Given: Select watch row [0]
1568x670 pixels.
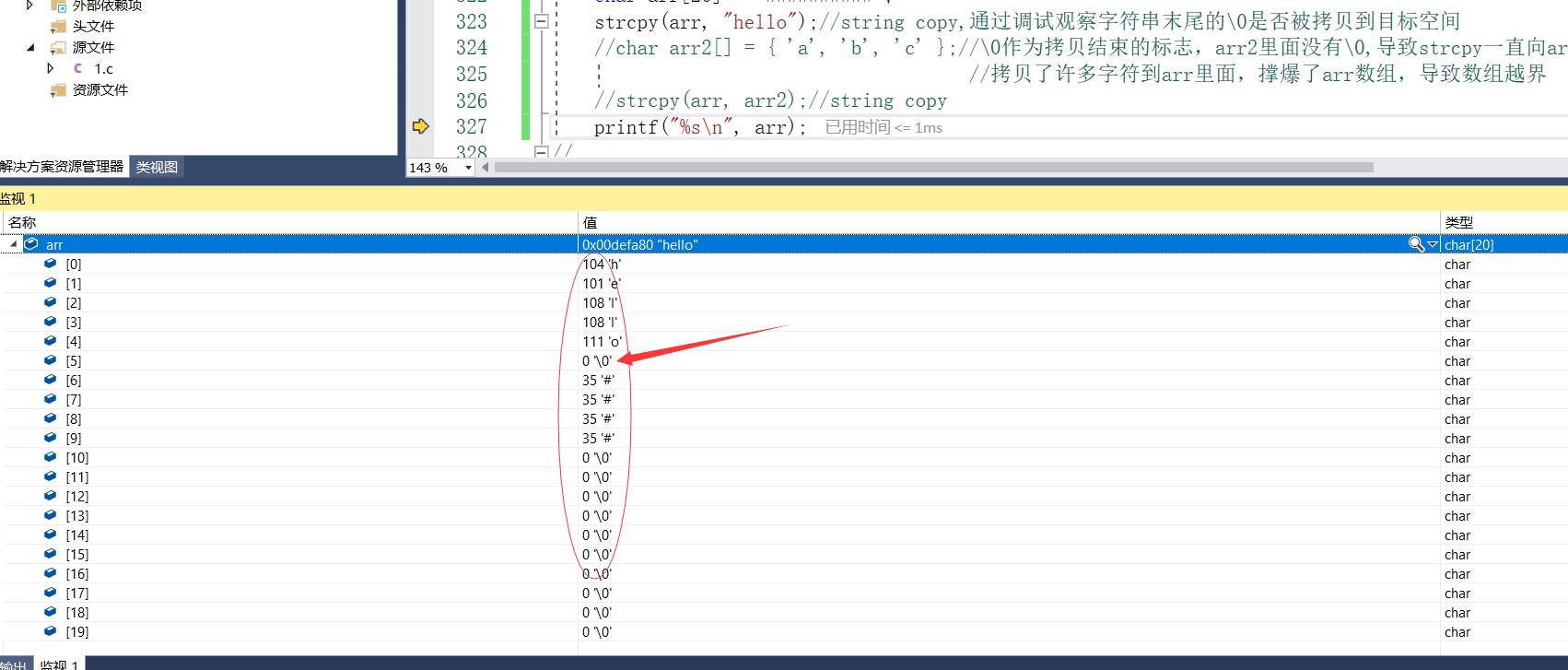Looking at the screenshot, I should 784,264.
